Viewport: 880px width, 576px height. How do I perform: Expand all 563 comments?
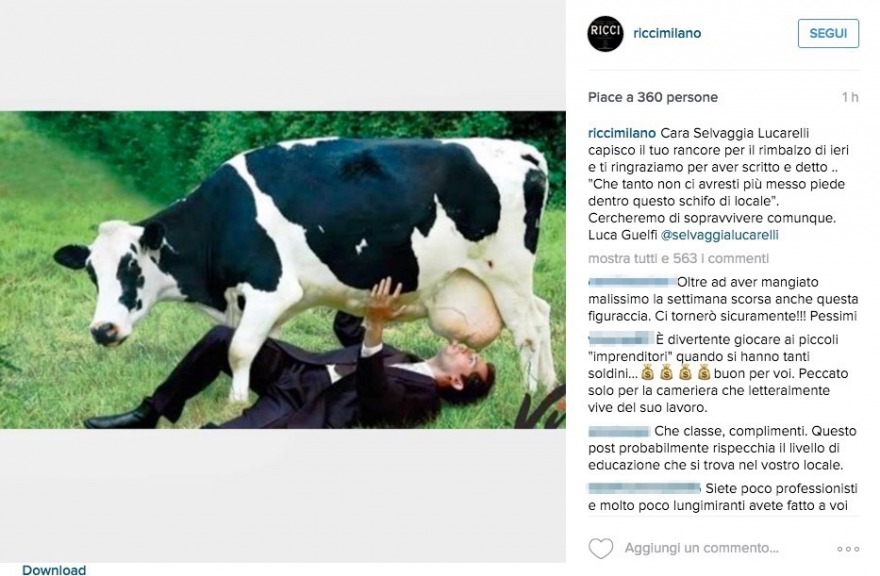click(x=679, y=258)
